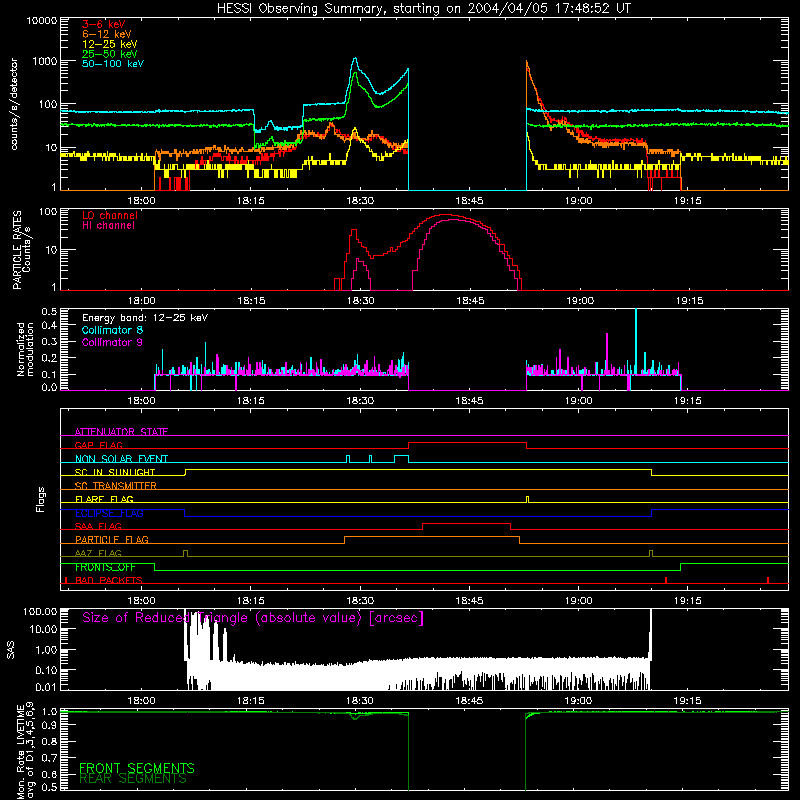The width and height of the screenshot is (800, 800).
Task: Select the ATTENUATOR STATE flag label
Action: click(x=121, y=432)
